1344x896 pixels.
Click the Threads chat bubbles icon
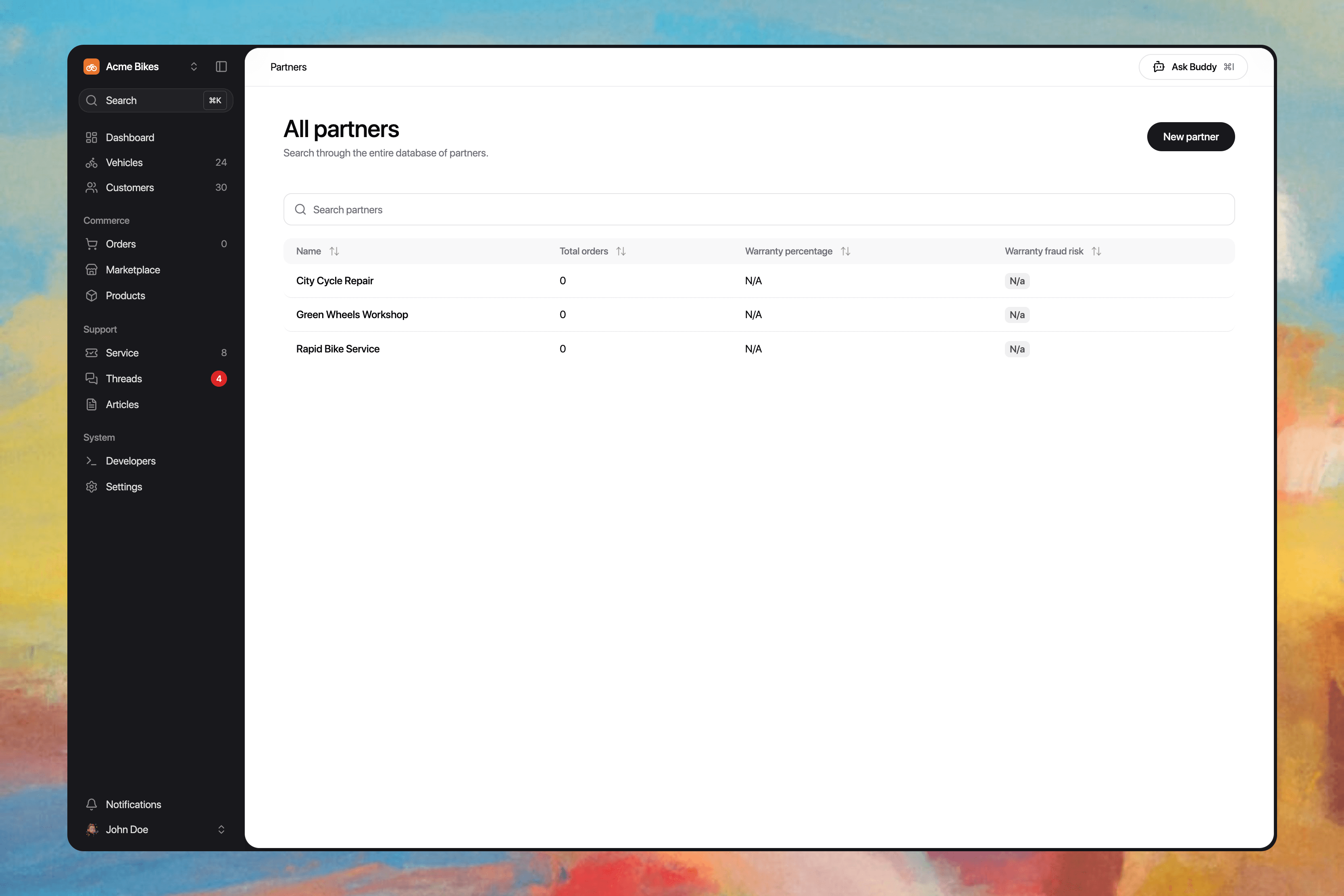[92, 378]
